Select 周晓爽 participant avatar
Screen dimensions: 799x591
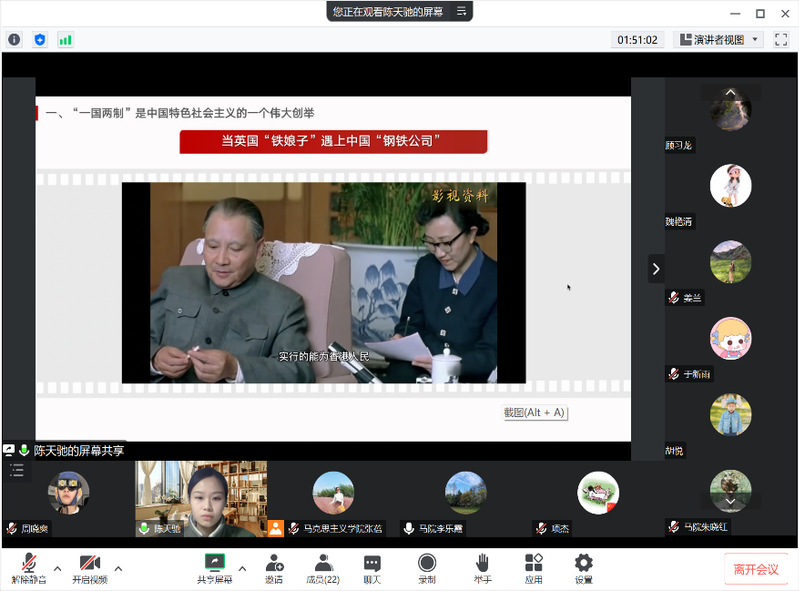pyautogui.click(x=69, y=493)
